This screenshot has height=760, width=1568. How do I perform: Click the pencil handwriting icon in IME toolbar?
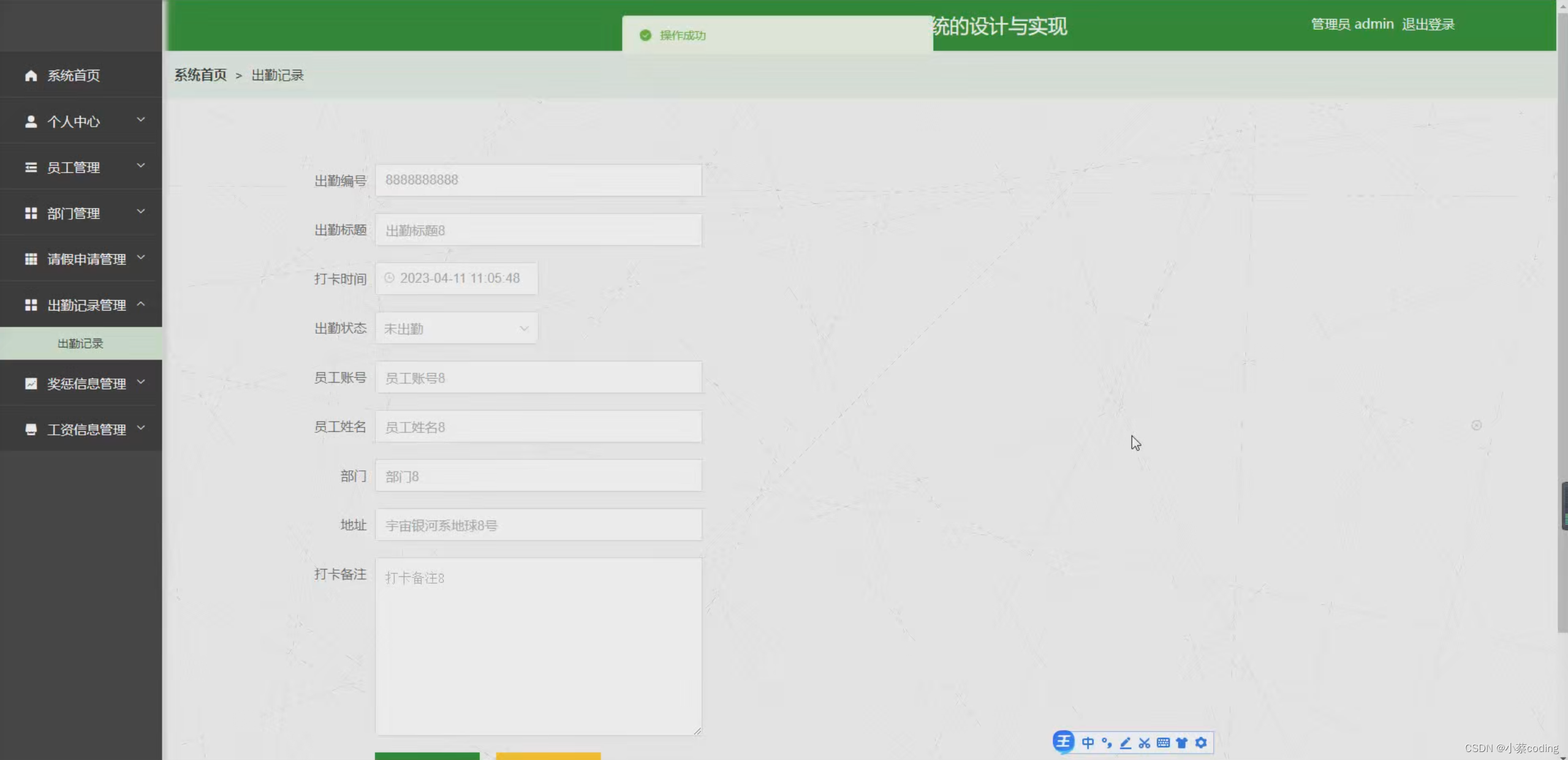[x=1126, y=743]
